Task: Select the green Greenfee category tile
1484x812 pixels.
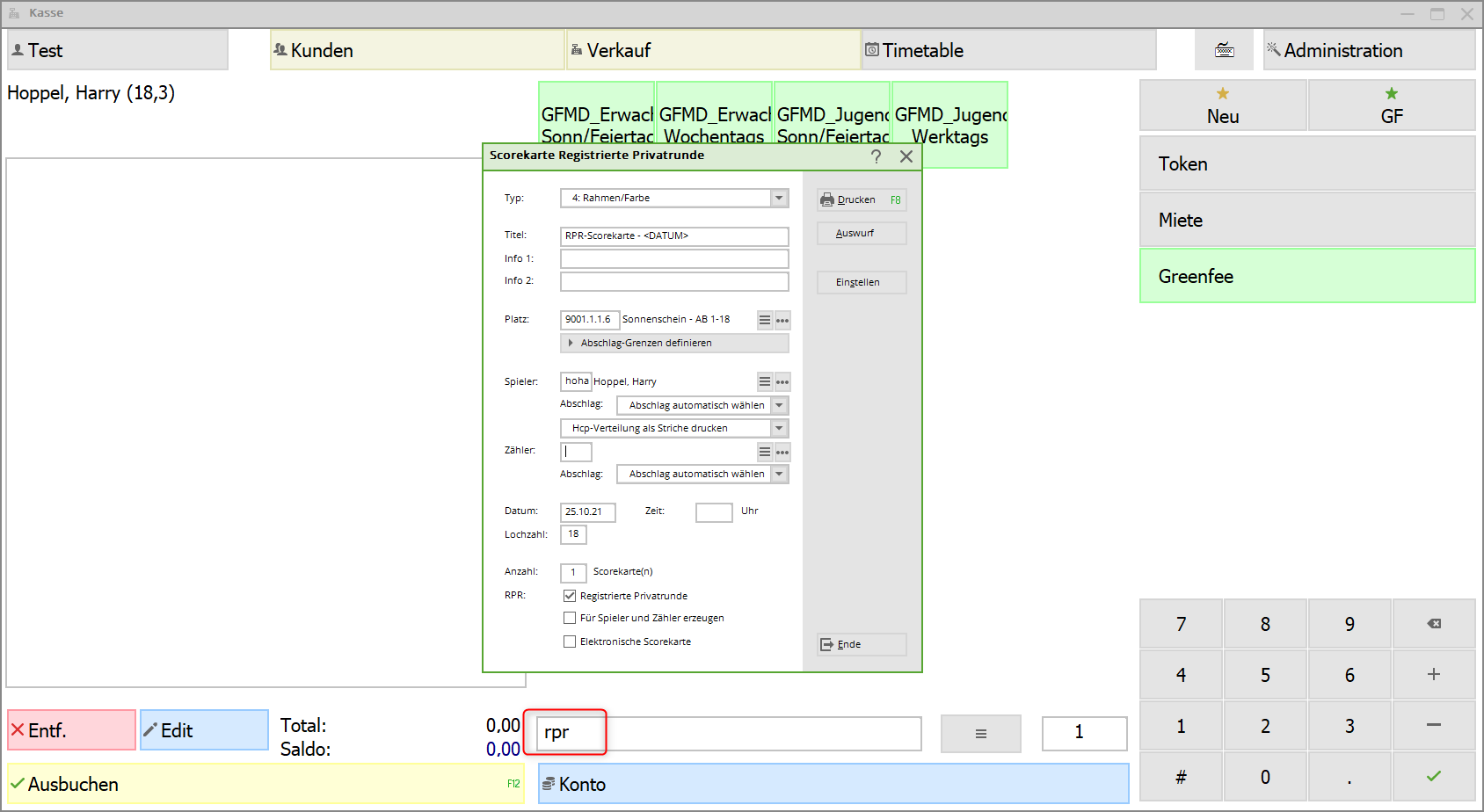Action: coord(1306,276)
